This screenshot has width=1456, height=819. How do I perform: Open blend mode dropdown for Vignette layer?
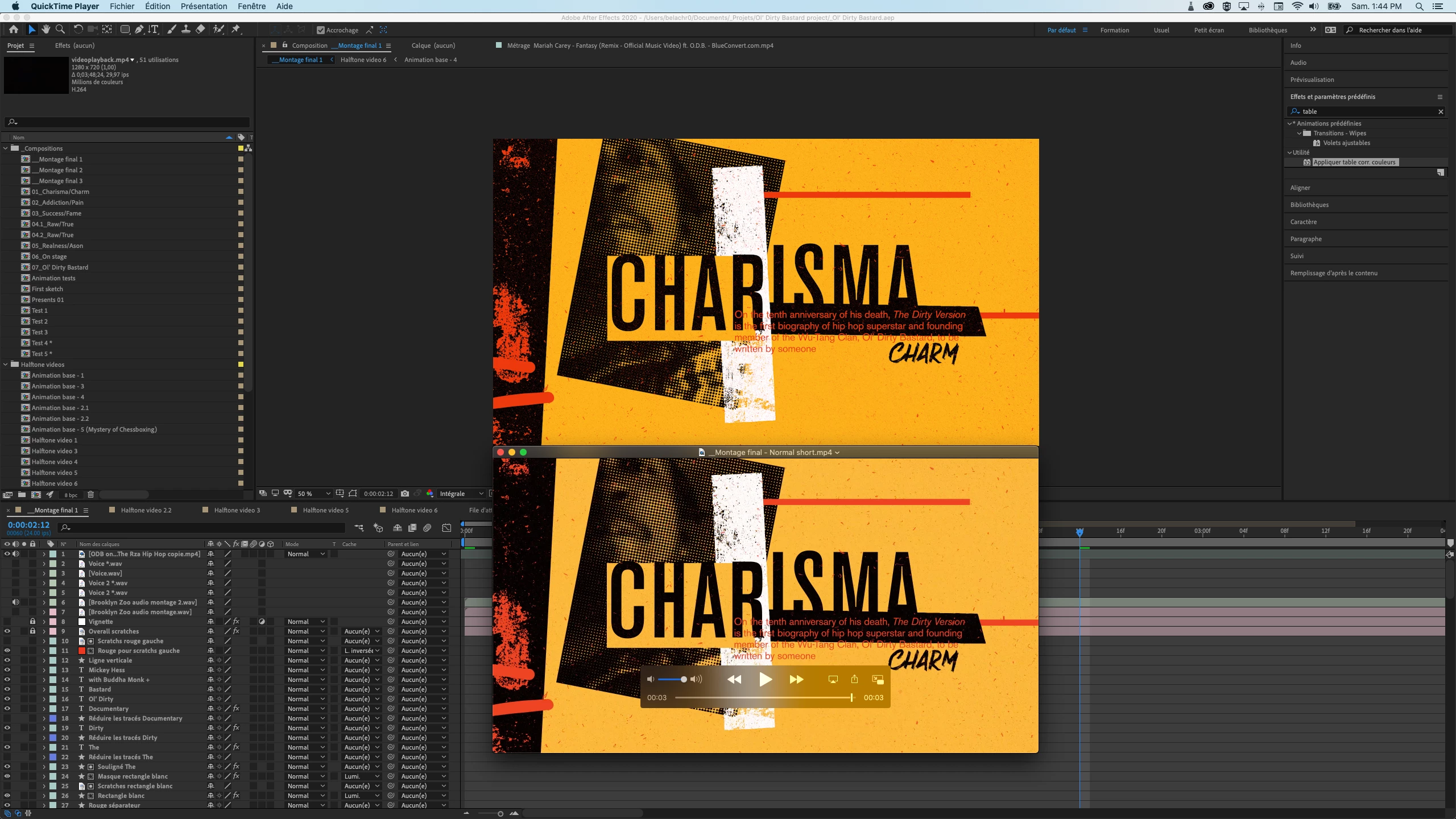point(306,622)
